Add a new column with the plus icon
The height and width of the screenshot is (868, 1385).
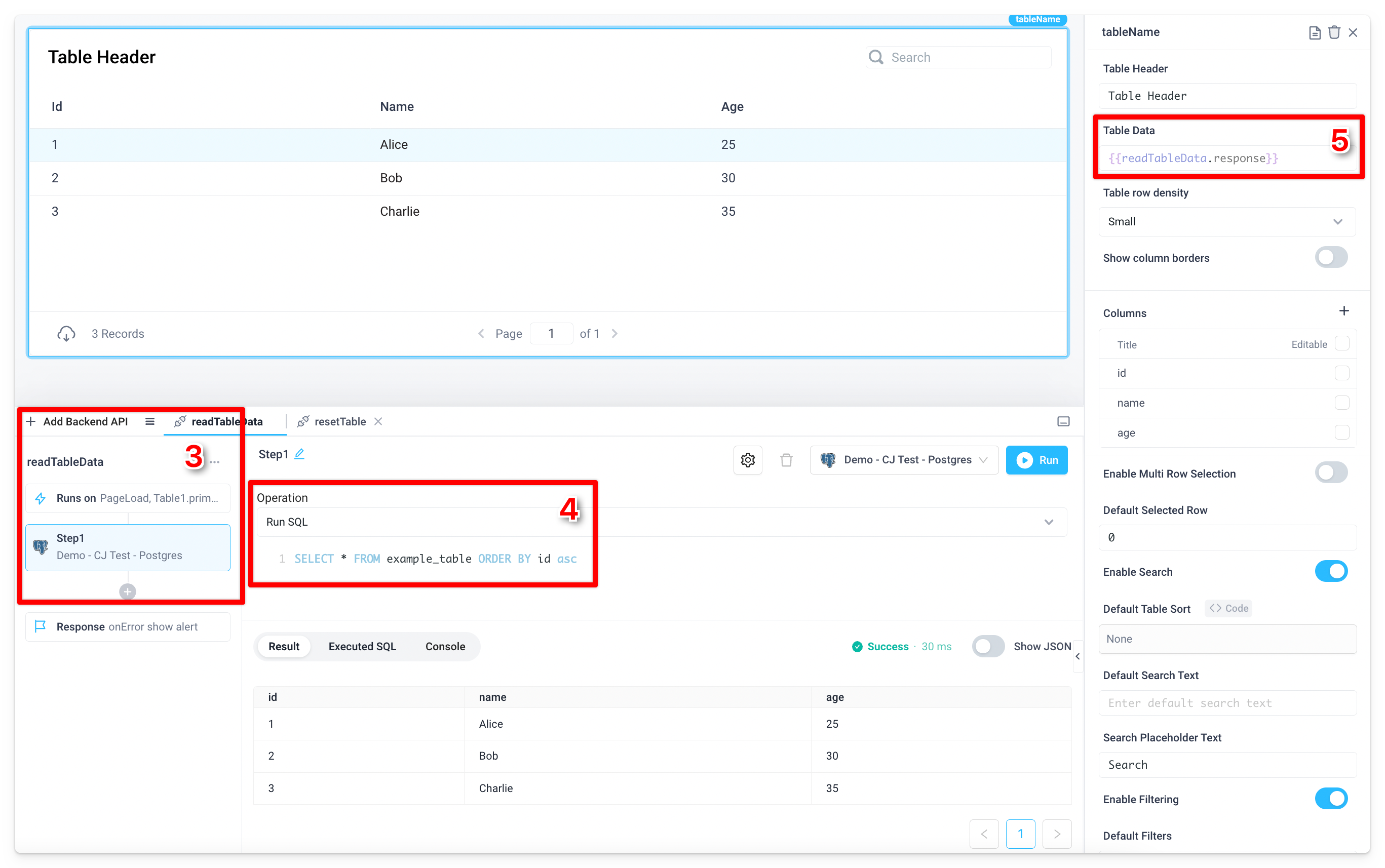tap(1343, 310)
